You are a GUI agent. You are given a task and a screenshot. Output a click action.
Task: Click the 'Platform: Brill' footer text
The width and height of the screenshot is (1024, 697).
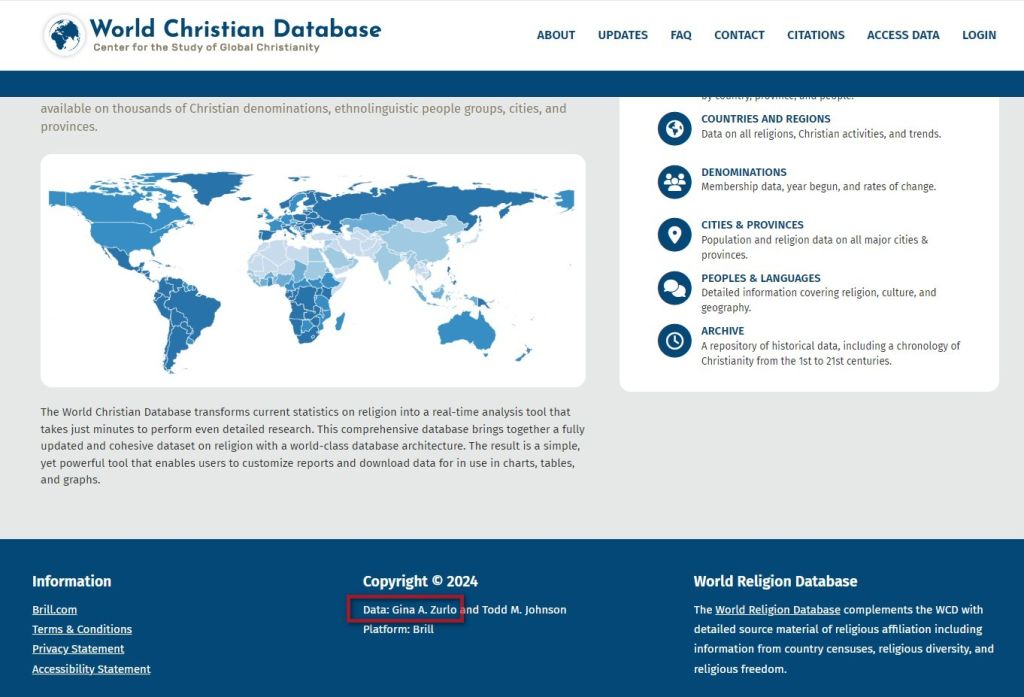point(398,629)
